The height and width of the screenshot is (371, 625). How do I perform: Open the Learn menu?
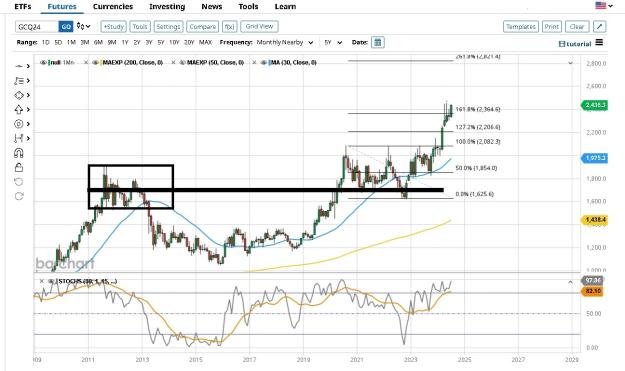tap(285, 6)
